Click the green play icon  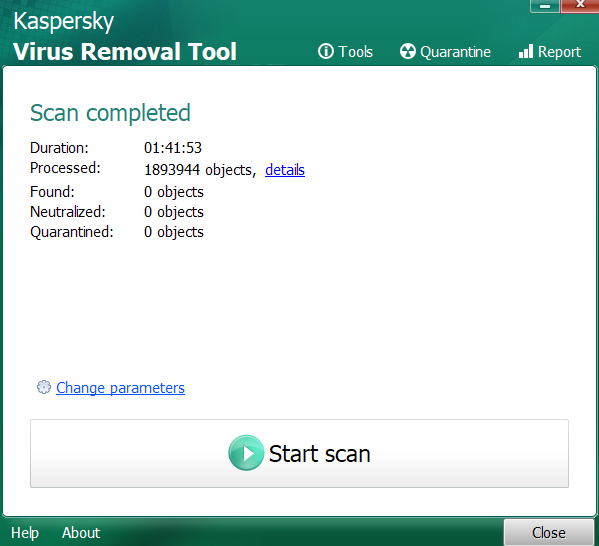[x=246, y=453]
